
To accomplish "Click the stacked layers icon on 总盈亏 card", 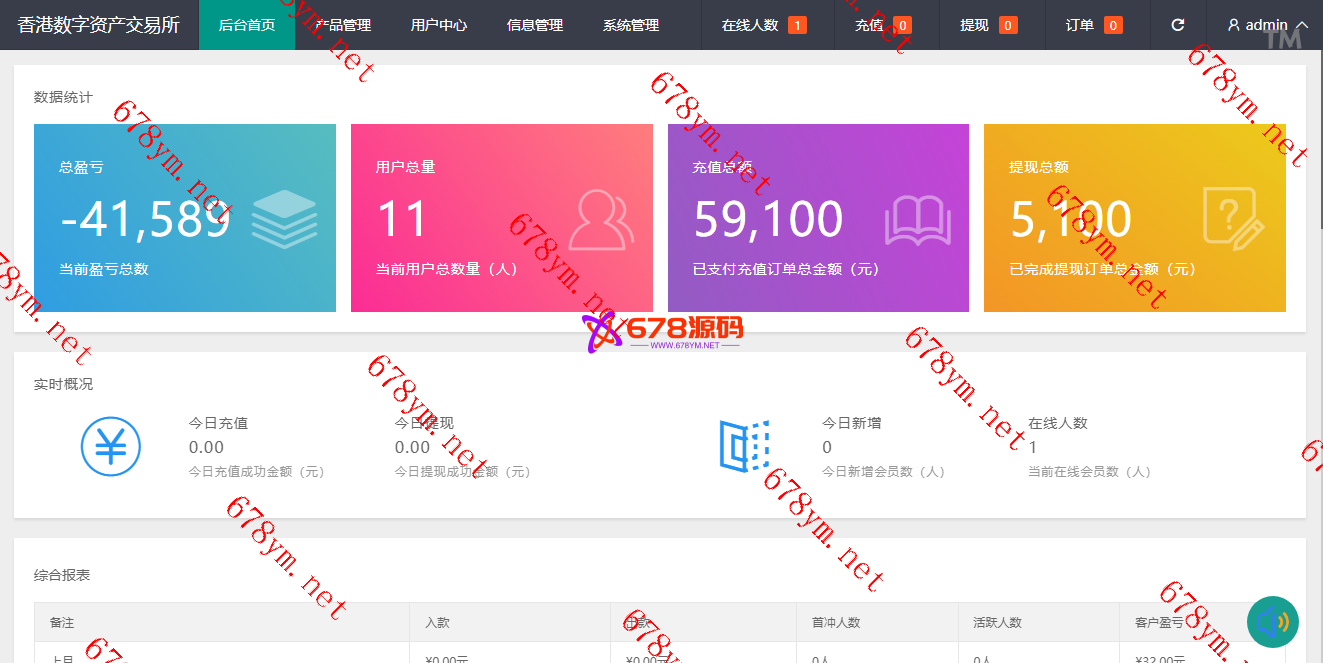I will coord(284,220).
